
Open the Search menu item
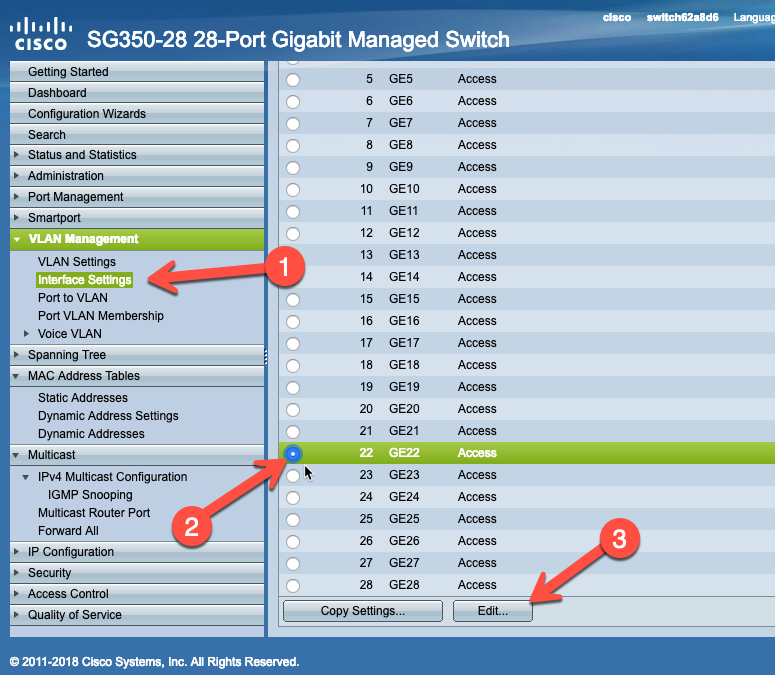(137, 134)
